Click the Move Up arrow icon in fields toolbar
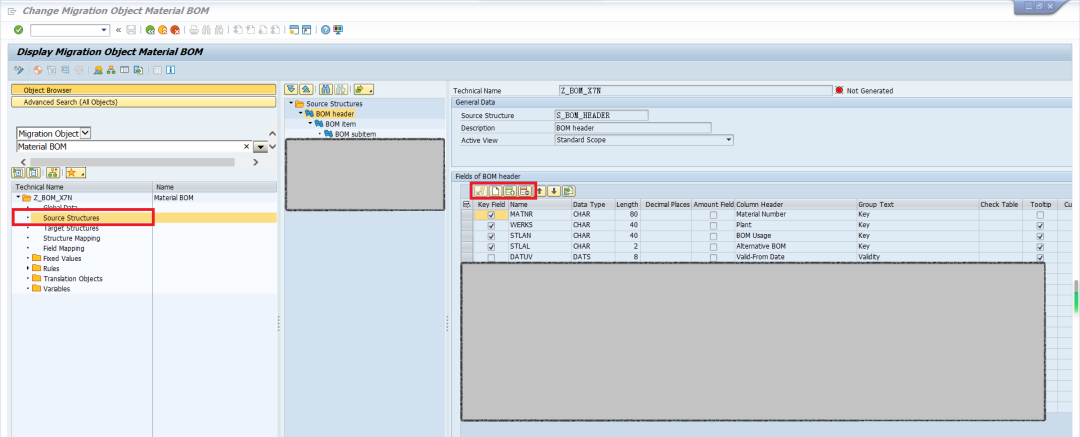Image resolution: width=1080 pixels, height=437 pixels. click(x=540, y=191)
